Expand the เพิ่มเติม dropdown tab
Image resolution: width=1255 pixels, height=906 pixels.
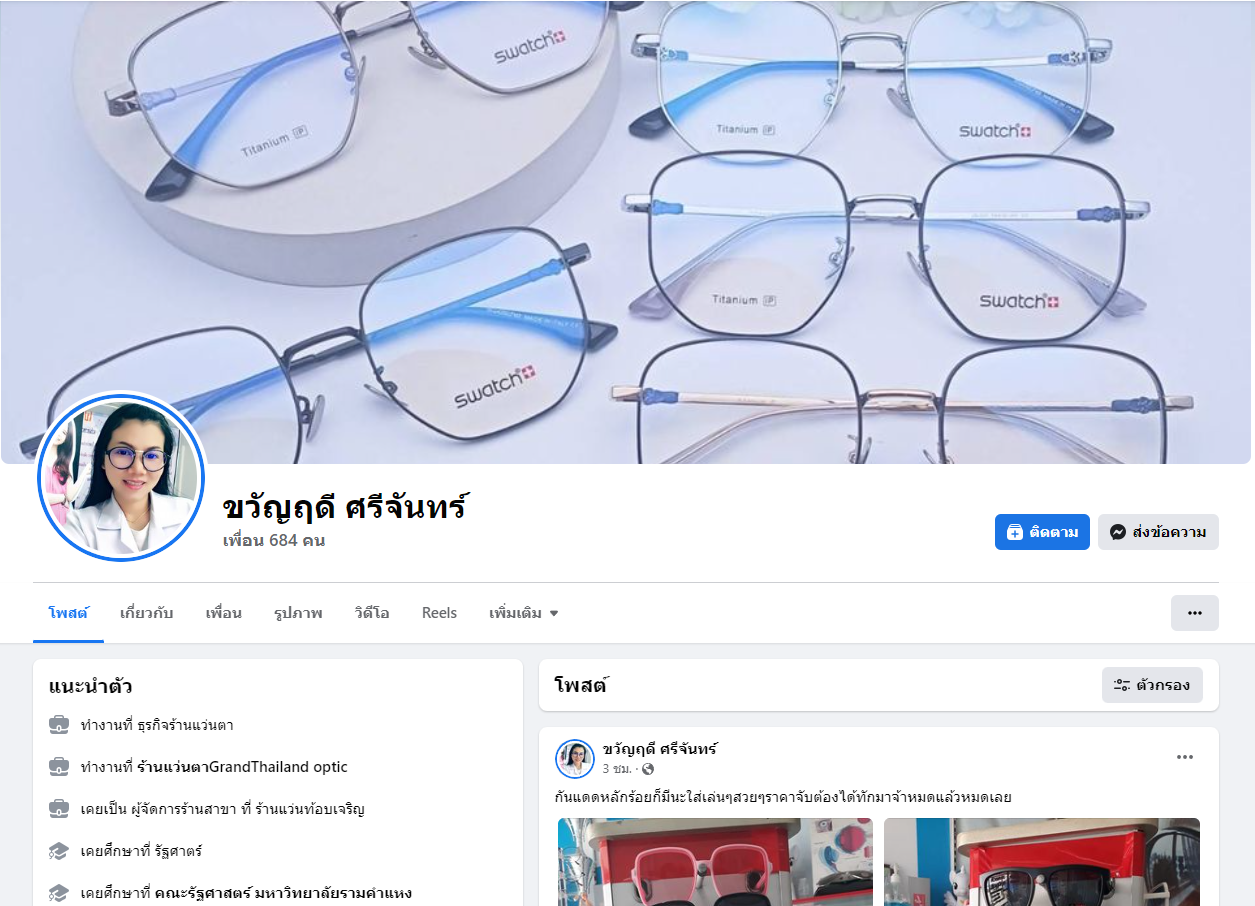point(524,613)
